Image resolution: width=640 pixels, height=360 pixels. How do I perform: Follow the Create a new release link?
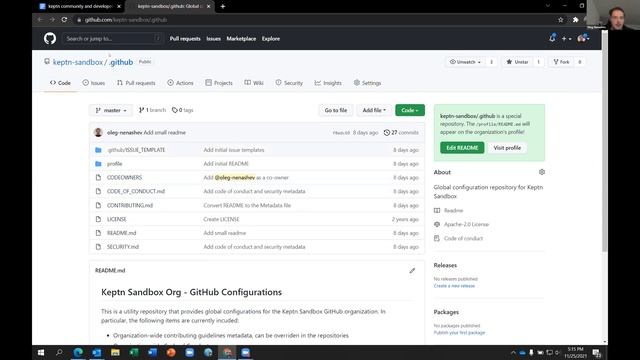tap(454, 286)
